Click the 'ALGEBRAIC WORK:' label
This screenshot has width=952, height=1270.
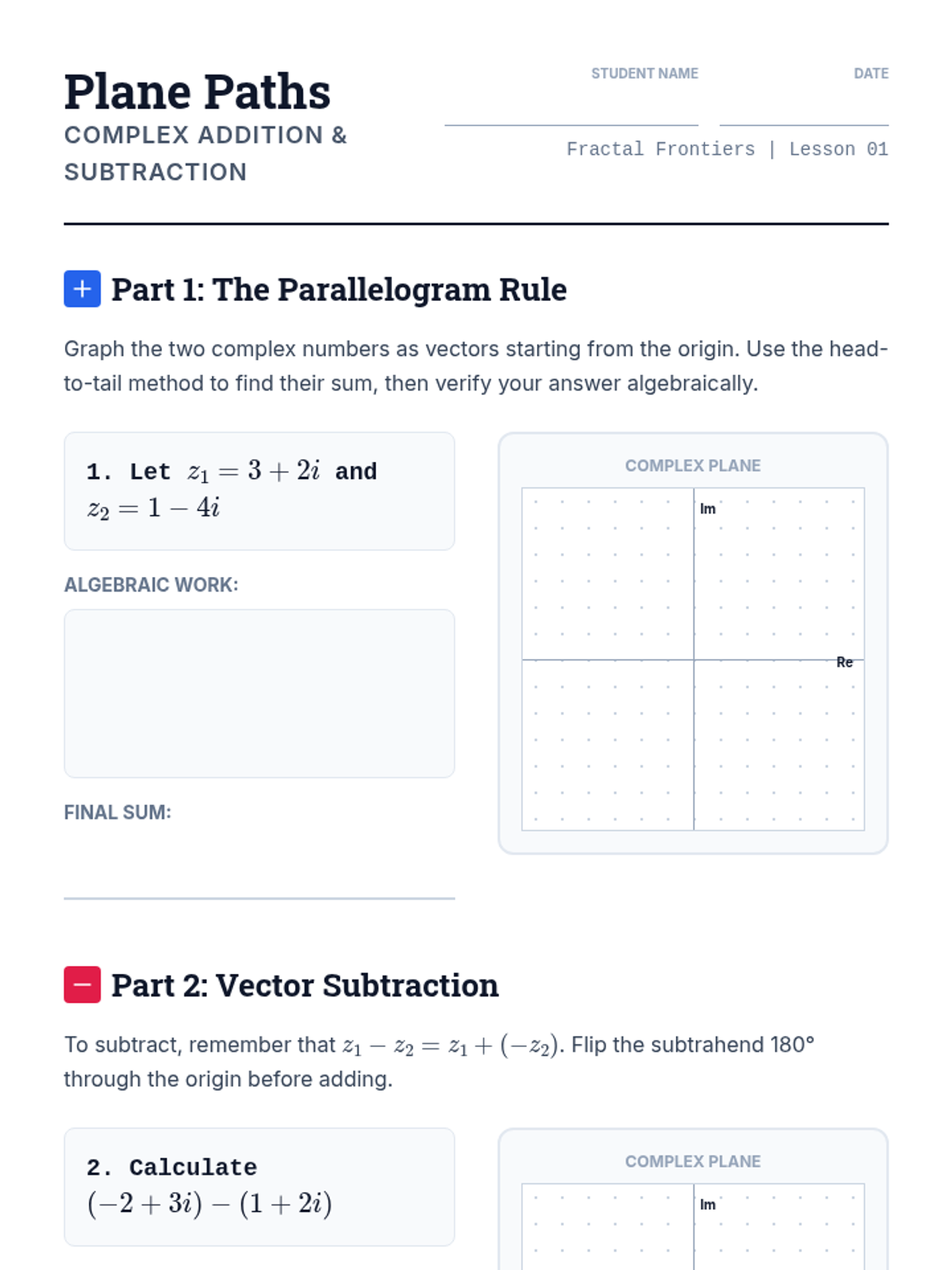(151, 585)
